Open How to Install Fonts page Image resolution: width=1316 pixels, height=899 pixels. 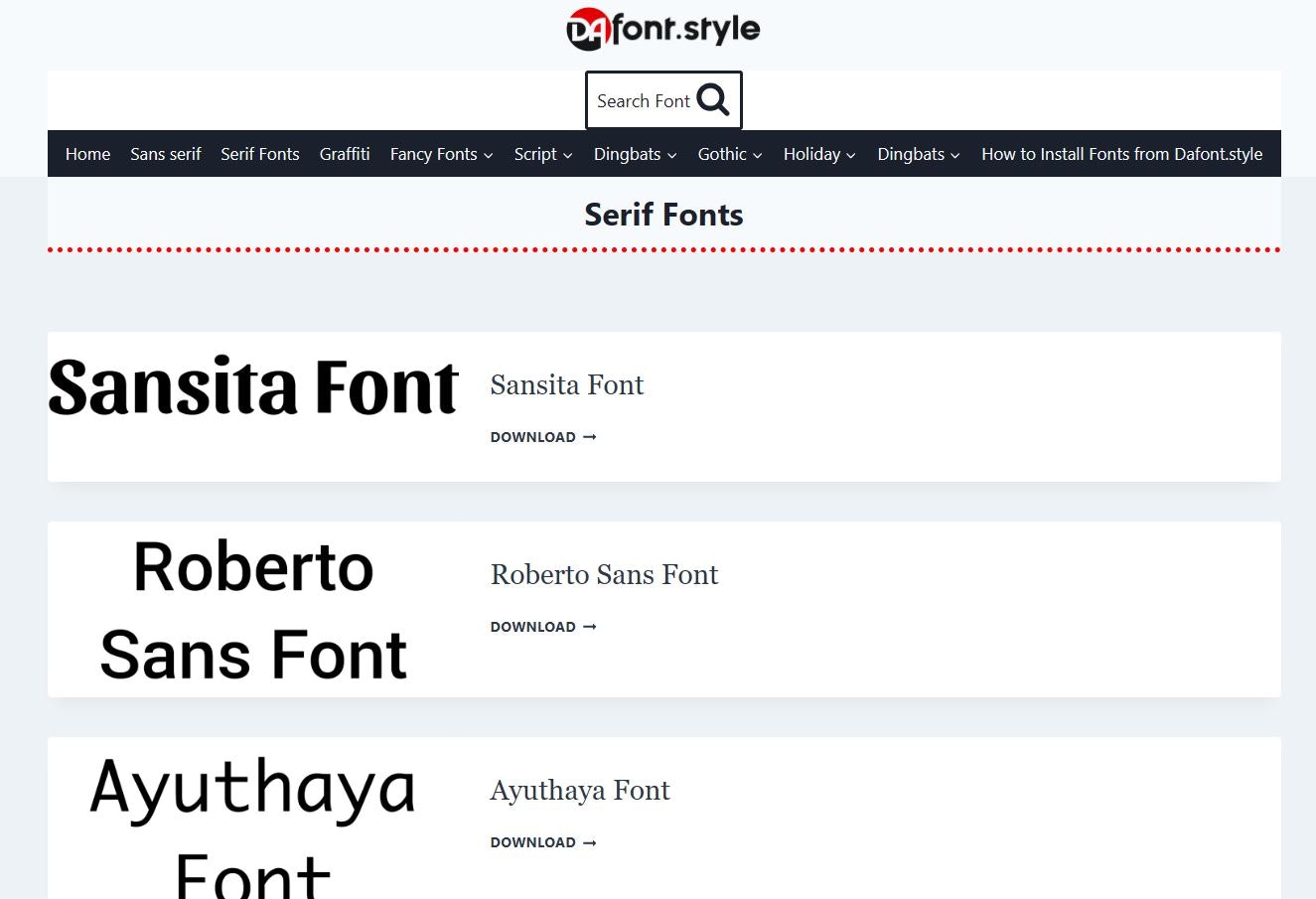[x=1121, y=154]
